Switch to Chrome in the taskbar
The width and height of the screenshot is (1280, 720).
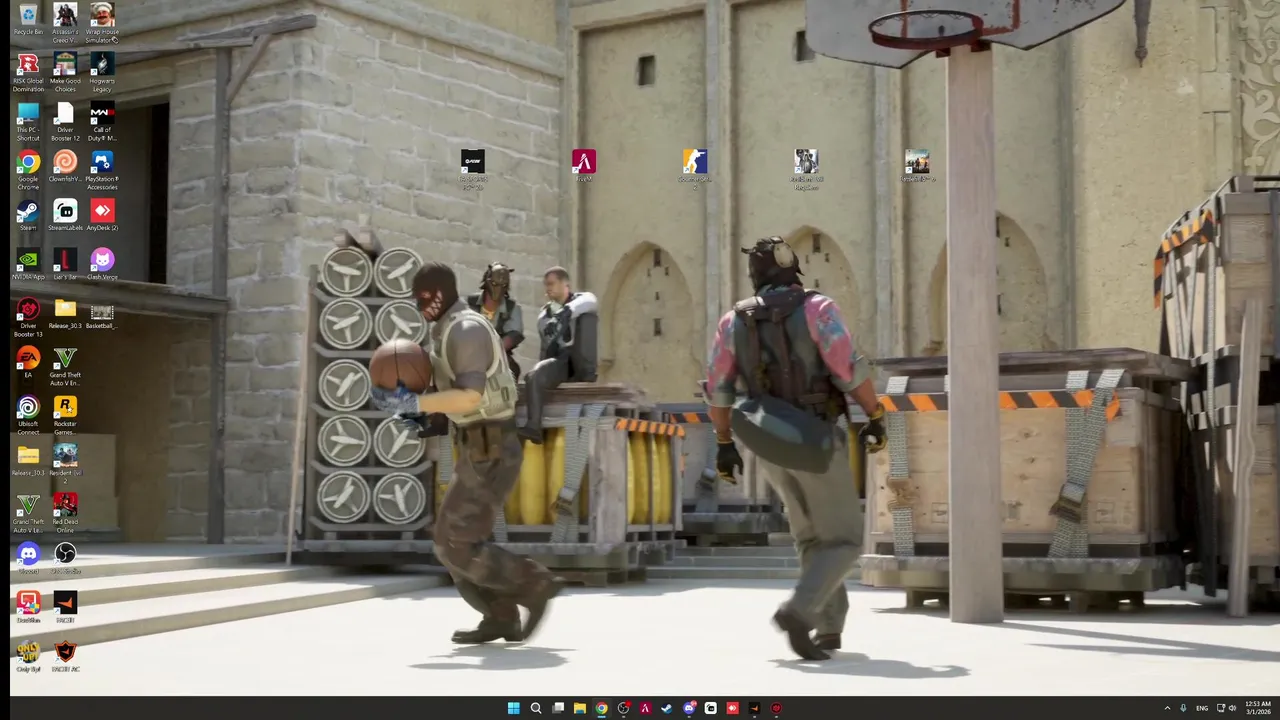pos(601,708)
